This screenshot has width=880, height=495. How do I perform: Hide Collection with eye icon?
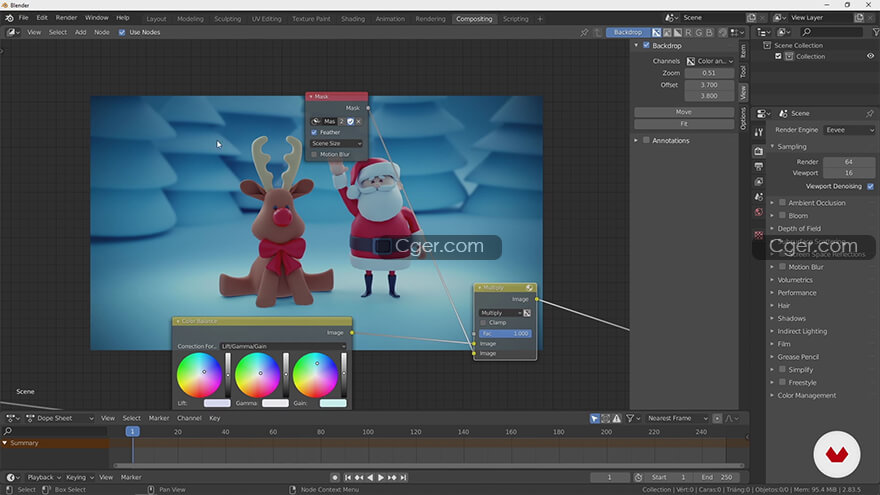[870, 56]
